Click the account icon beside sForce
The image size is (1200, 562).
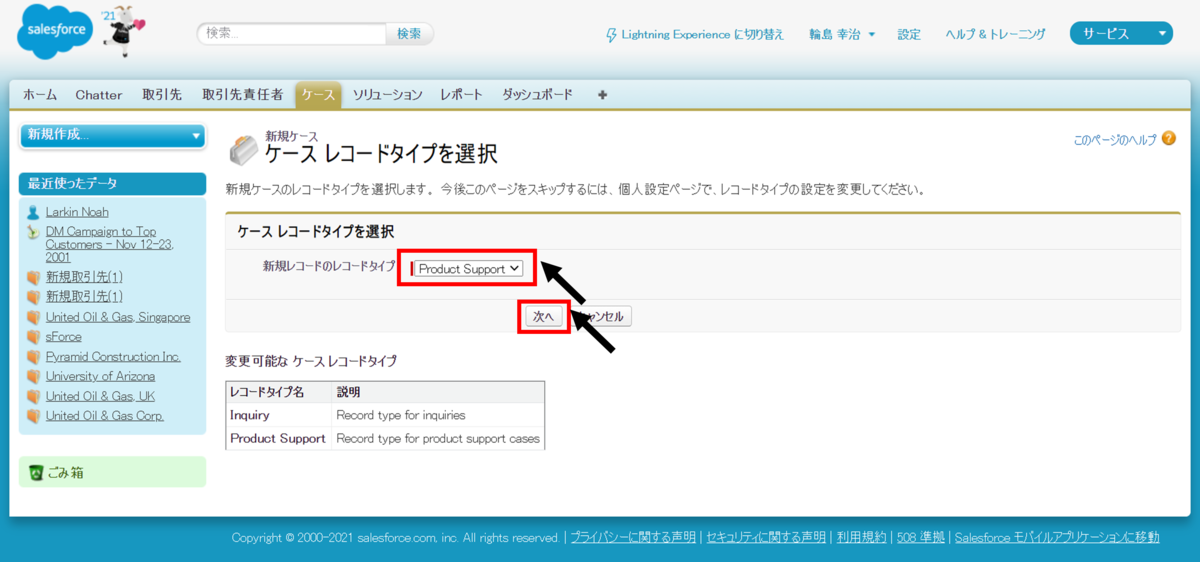(x=33, y=337)
